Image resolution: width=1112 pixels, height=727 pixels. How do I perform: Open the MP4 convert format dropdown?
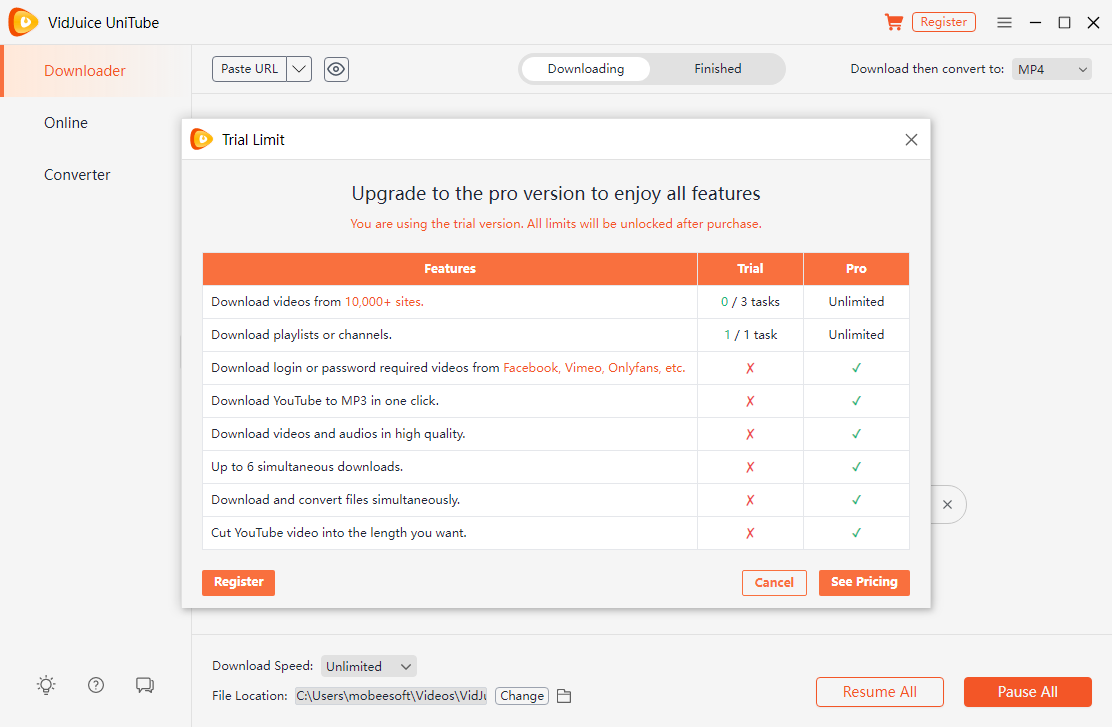tap(1052, 69)
